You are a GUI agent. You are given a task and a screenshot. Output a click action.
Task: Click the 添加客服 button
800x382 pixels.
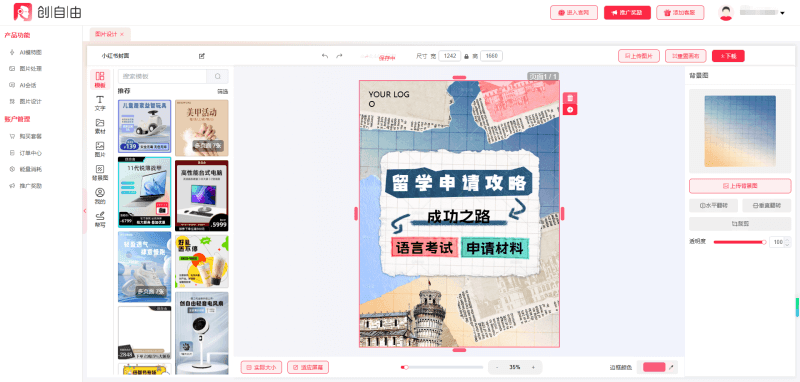tap(680, 13)
